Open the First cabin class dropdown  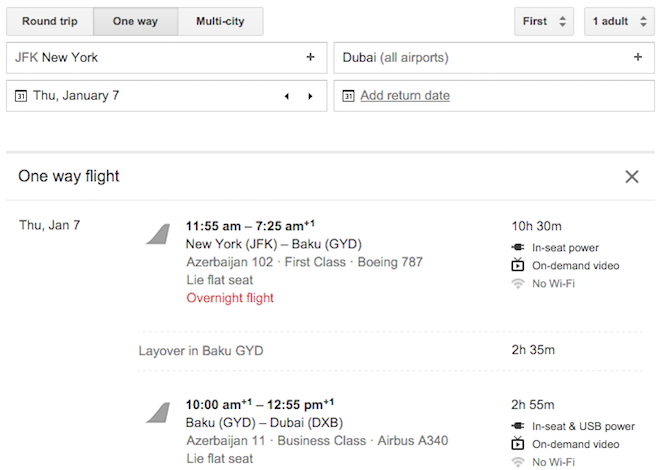click(x=544, y=21)
